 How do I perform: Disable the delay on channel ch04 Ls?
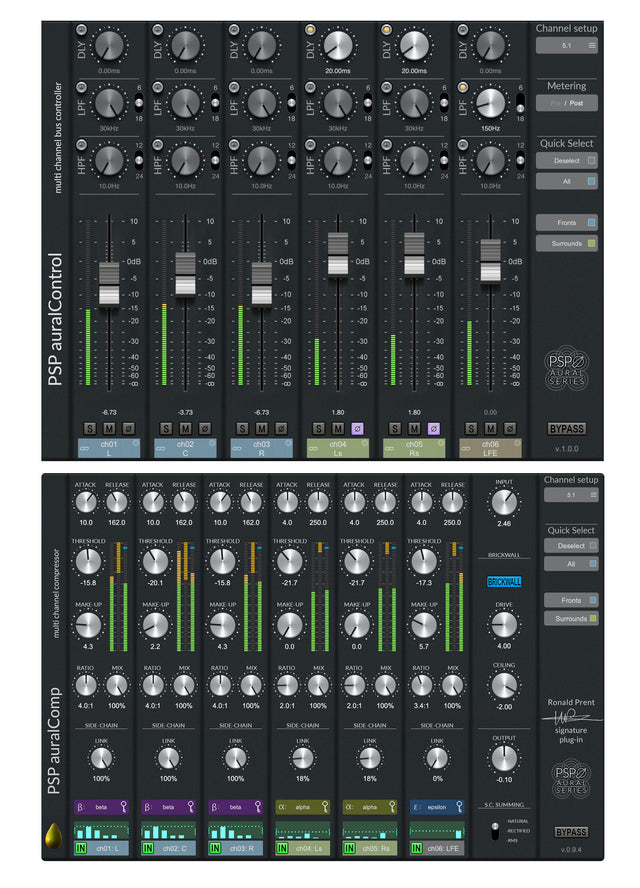pyautogui.click(x=312, y=30)
